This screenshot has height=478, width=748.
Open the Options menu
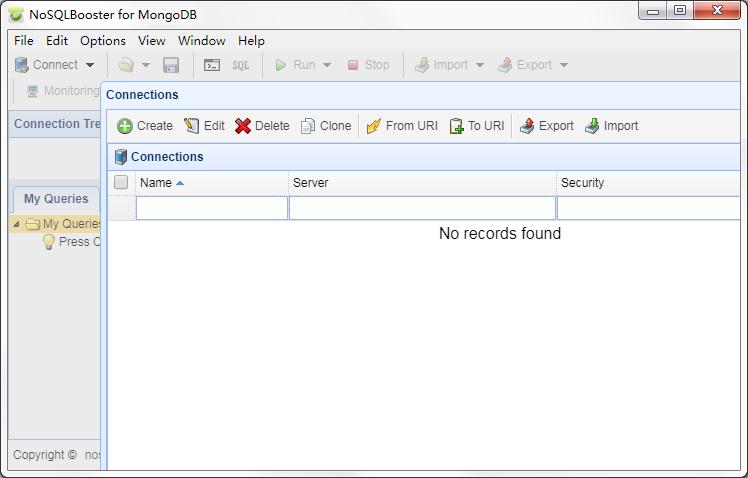[x=103, y=41]
